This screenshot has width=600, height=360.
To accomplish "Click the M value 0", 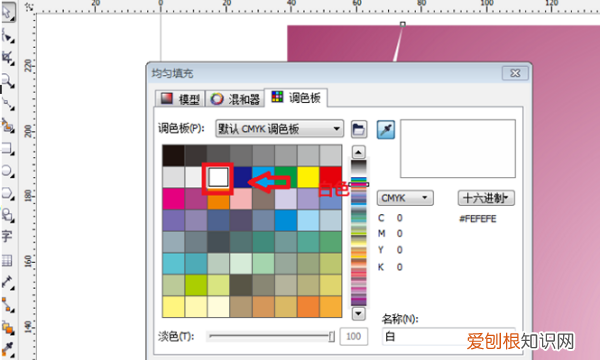I will tap(399, 234).
